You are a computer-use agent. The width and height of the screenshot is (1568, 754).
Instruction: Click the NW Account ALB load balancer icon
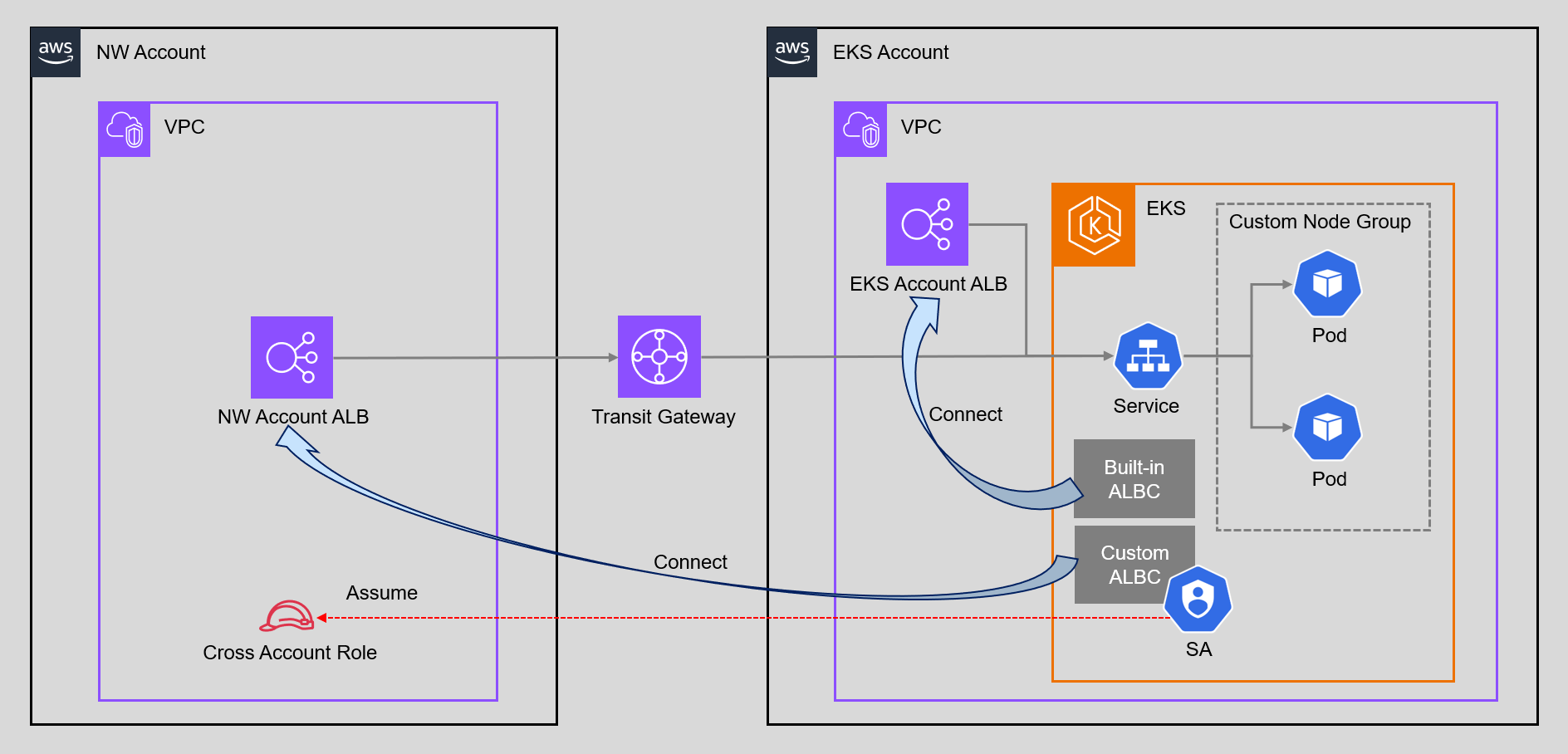coord(292,357)
